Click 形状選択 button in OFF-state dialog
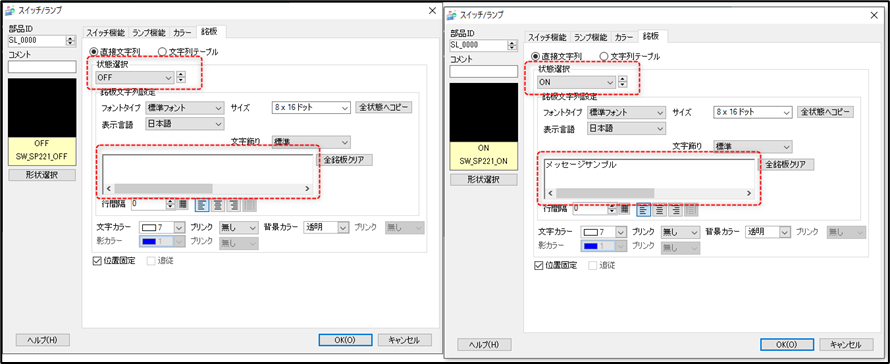Image resolution: width=890 pixels, height=364 pixels. tap(42, 175)
